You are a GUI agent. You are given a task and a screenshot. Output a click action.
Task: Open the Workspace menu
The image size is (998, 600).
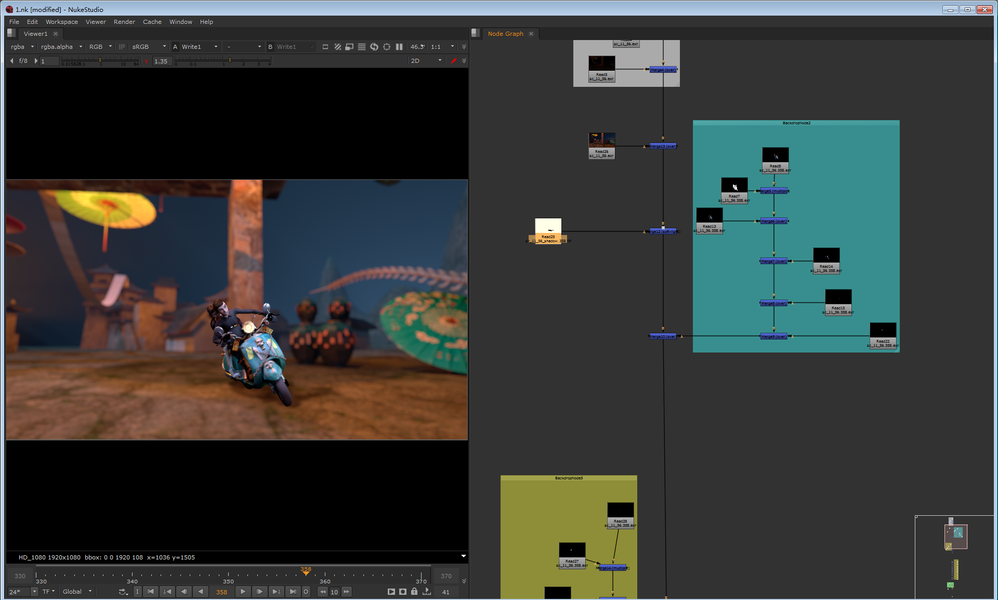point(62,22)
